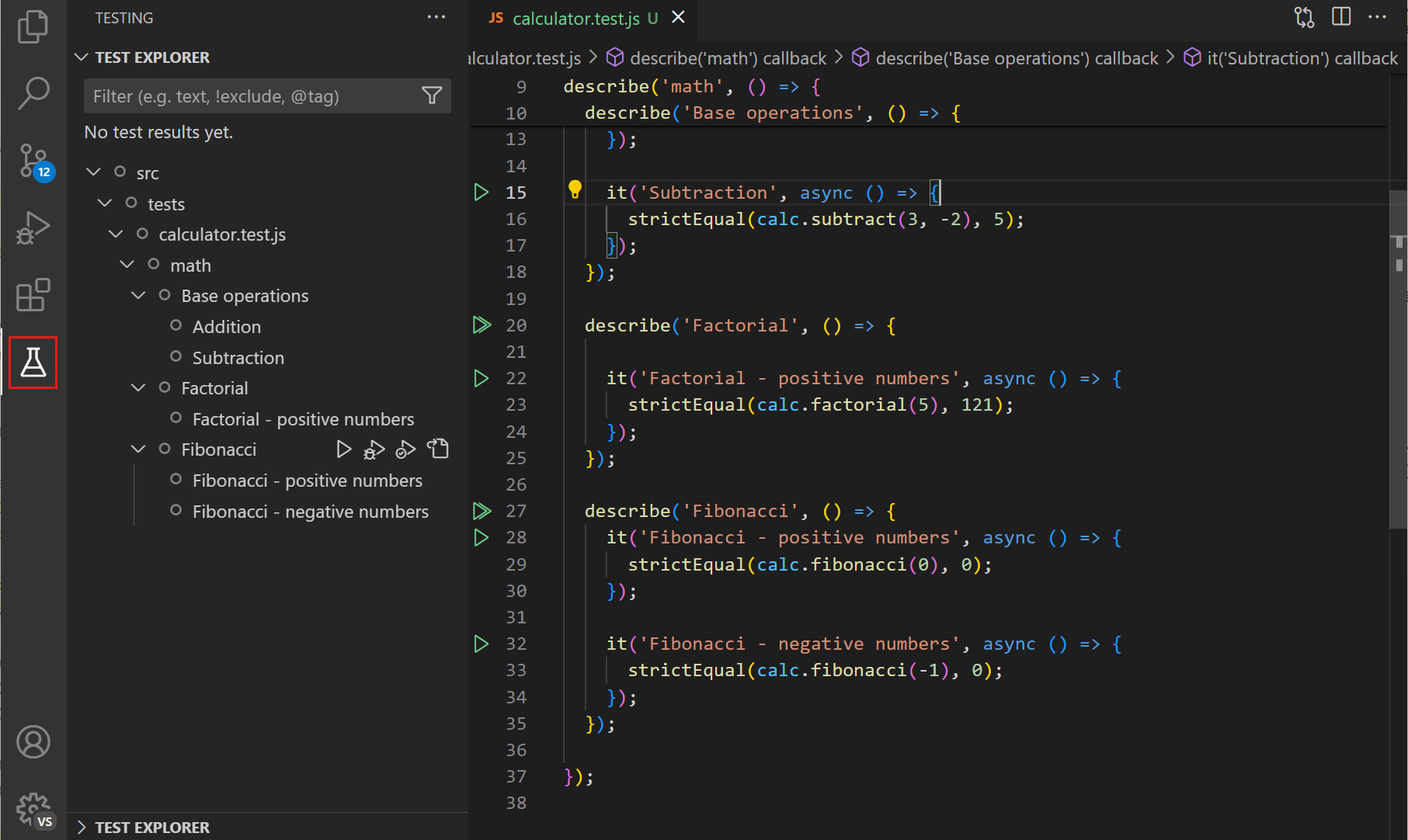Toggle the filter in Test Explorer search box
This screenshot has height=840, width=1408.
pos(433,95)
